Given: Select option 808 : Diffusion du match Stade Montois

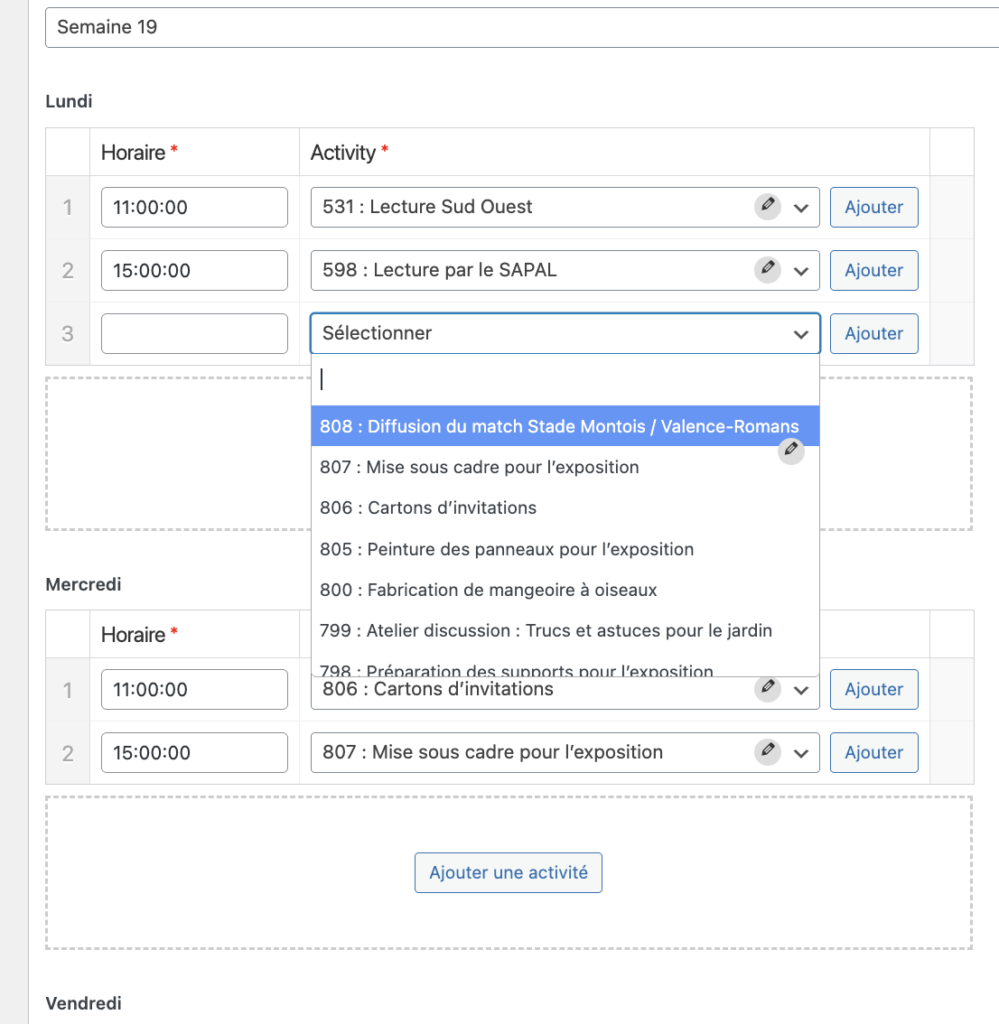Looking at the screenshot, I should pos(565,426).
